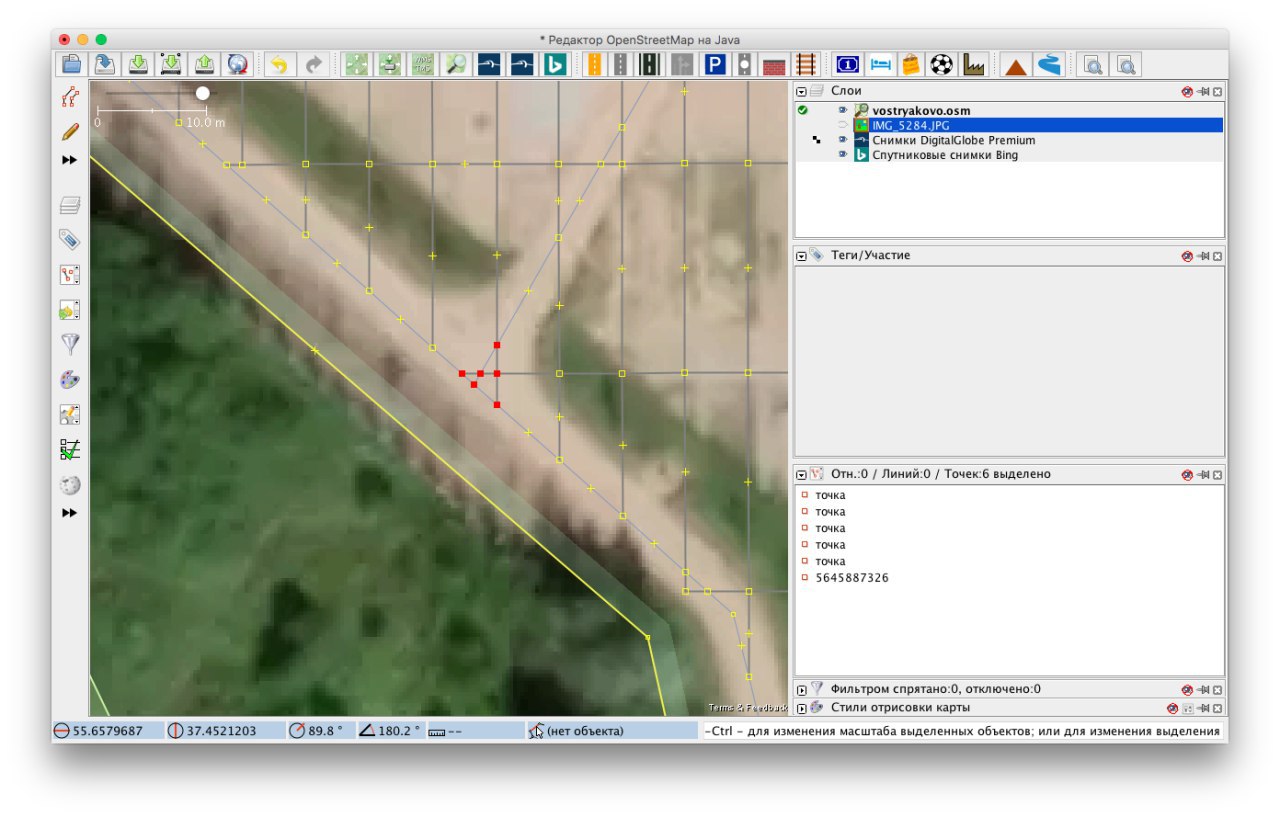Viewport: 1280px width, 817px height.
Task: Click the green active-layer check mark
Action: tap(803, 110)
